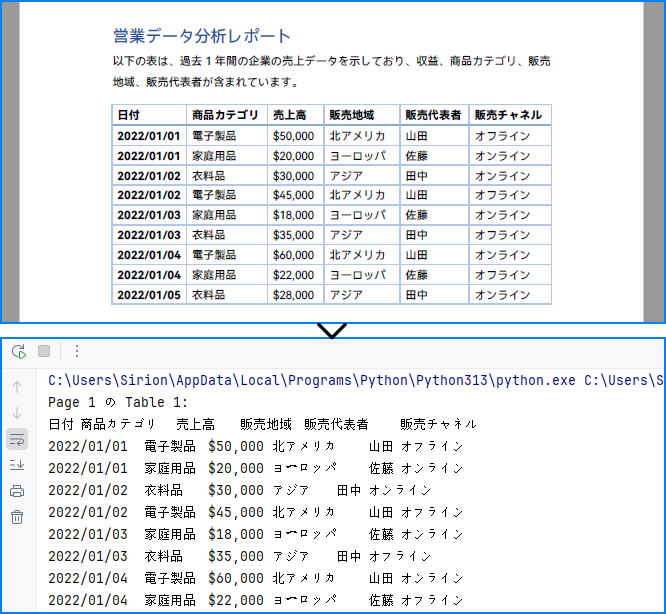
Task: Click the $50,000 cell in the document table
Action: point(294,135)
